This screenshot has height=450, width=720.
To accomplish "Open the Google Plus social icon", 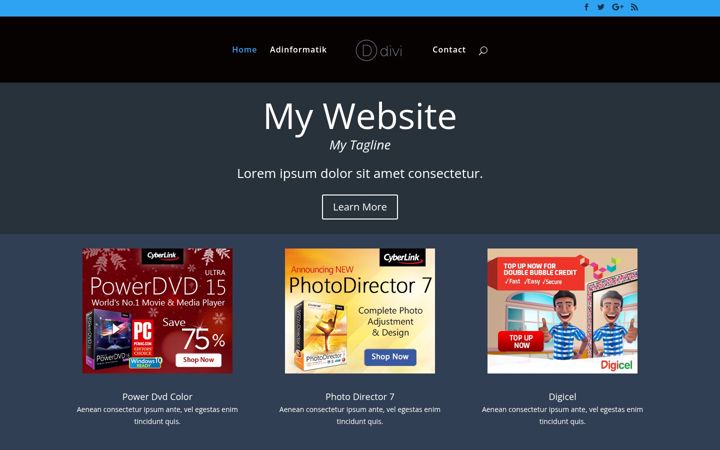I will (x=618, y=7).
